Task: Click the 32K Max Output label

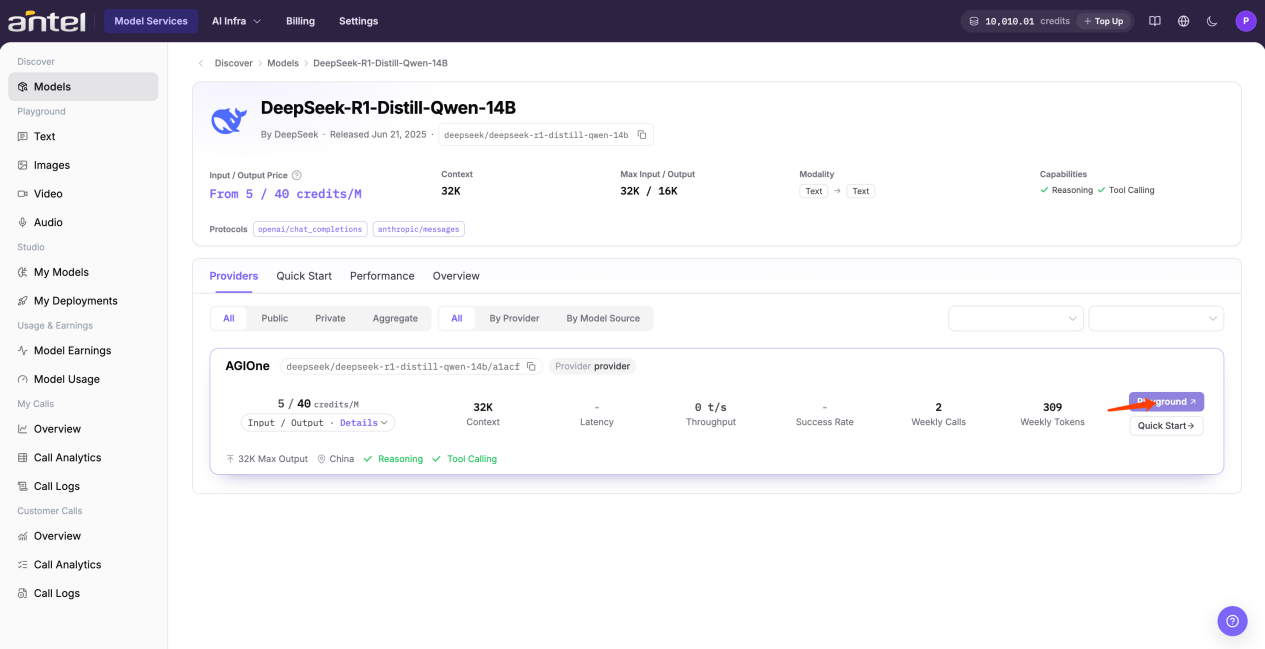Action: point(267,459)
